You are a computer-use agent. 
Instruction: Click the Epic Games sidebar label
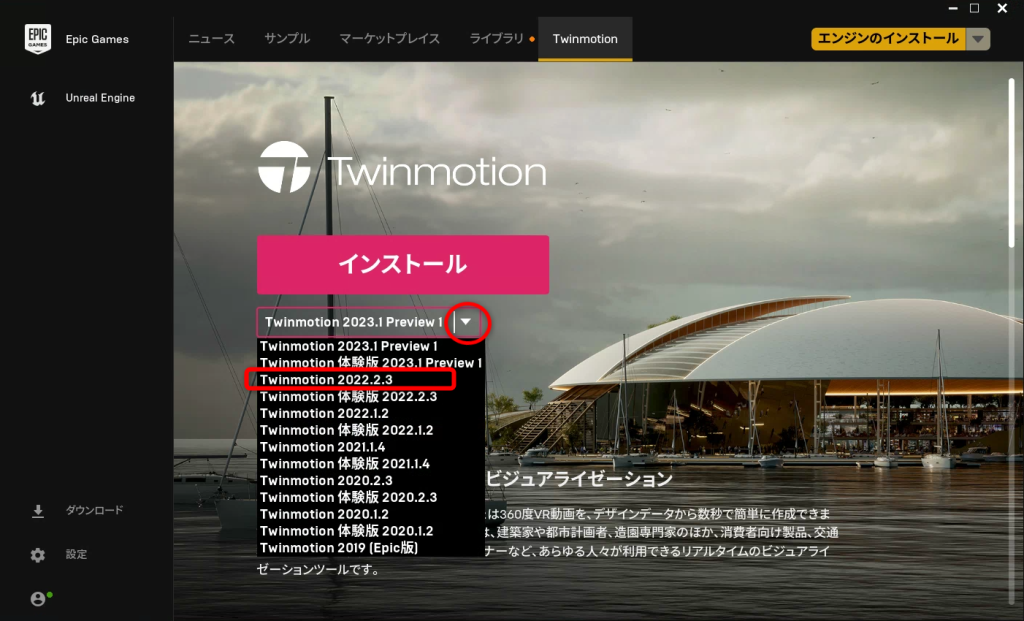coord(97,39)
